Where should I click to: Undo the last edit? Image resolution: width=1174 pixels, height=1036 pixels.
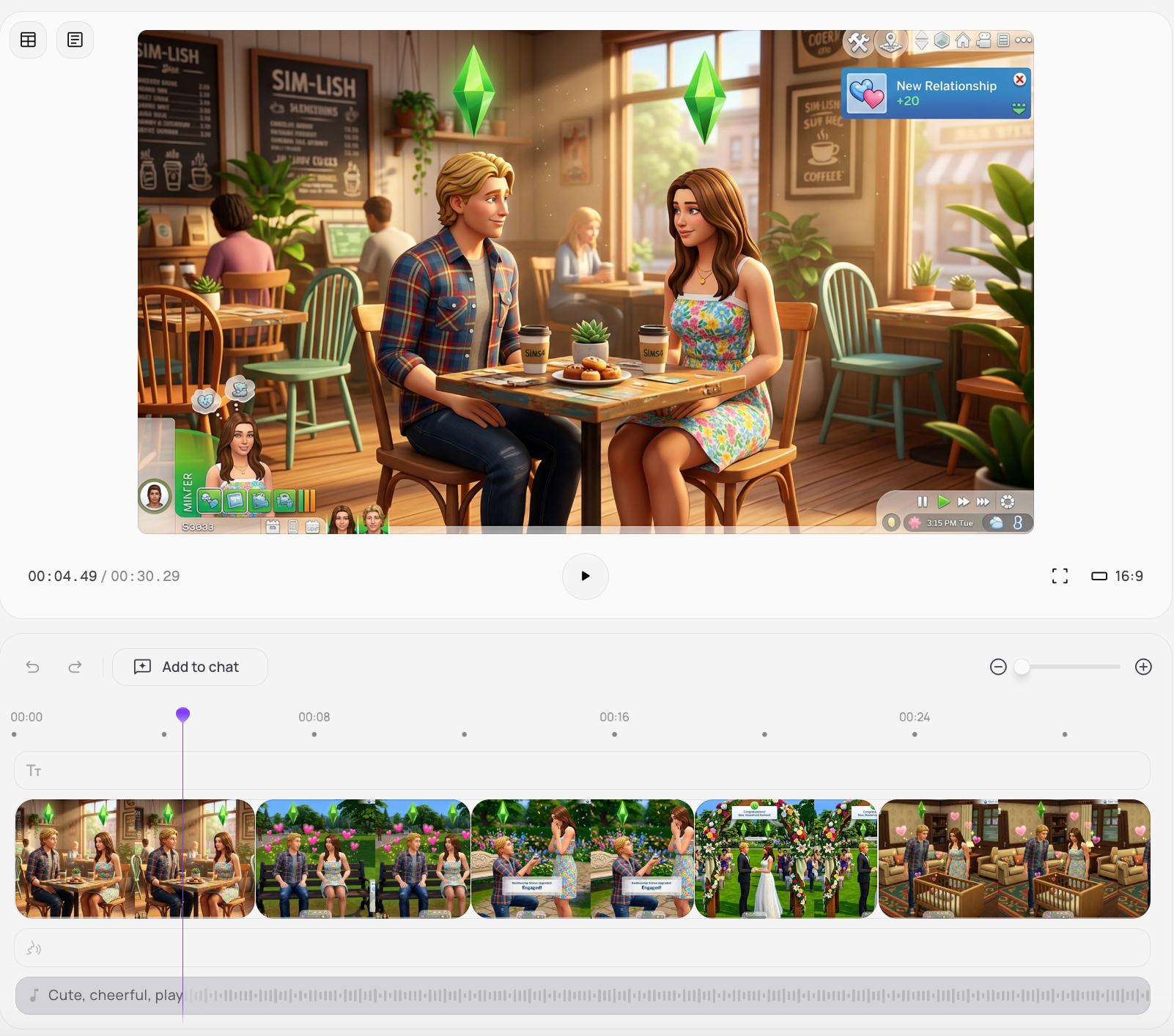[x=33, y=667]
